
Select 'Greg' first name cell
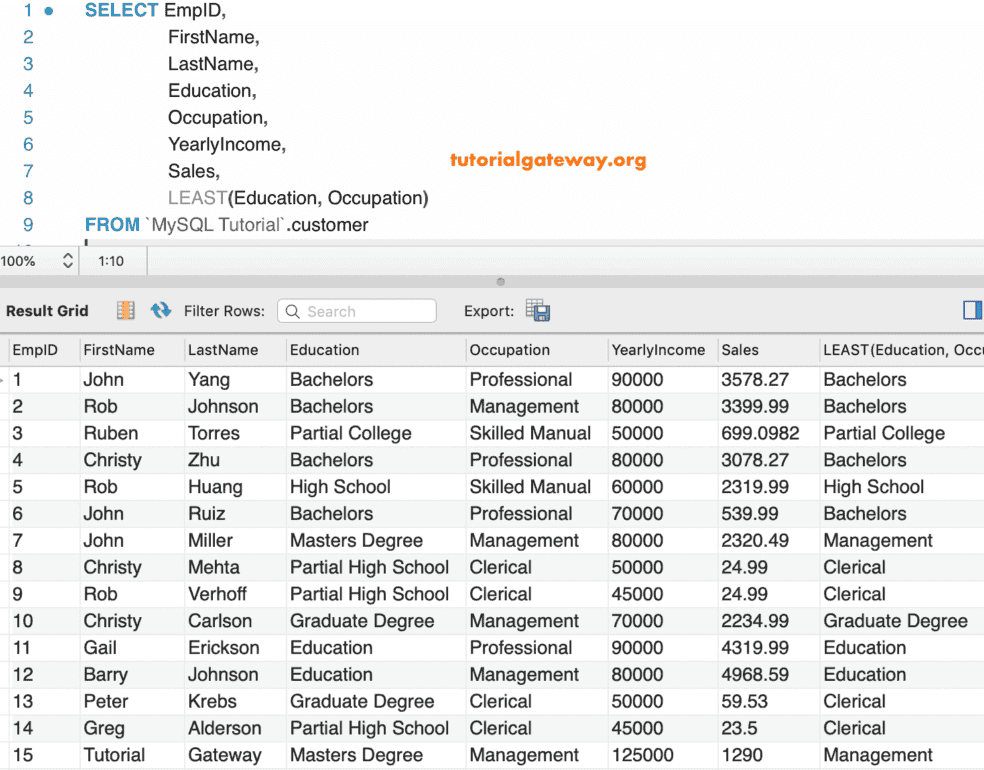pos(104,729)
